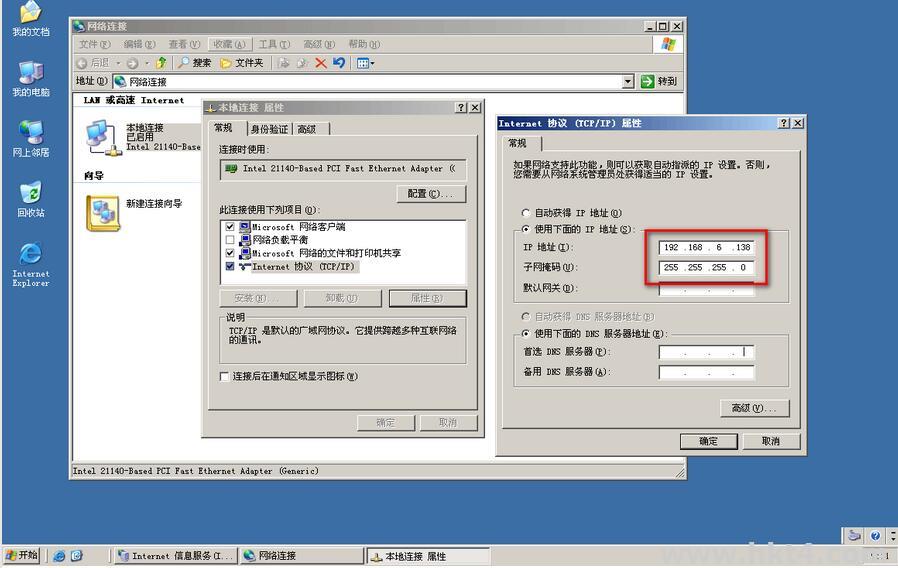
Task: Open the 新建连接向导 wizard icon
Action: [103, 213]
